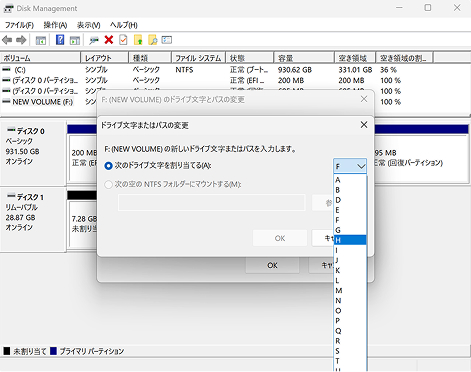The image size is (471, 372).
Task: Open the ヘルプ(H) menu
Action: pos(124,25)
